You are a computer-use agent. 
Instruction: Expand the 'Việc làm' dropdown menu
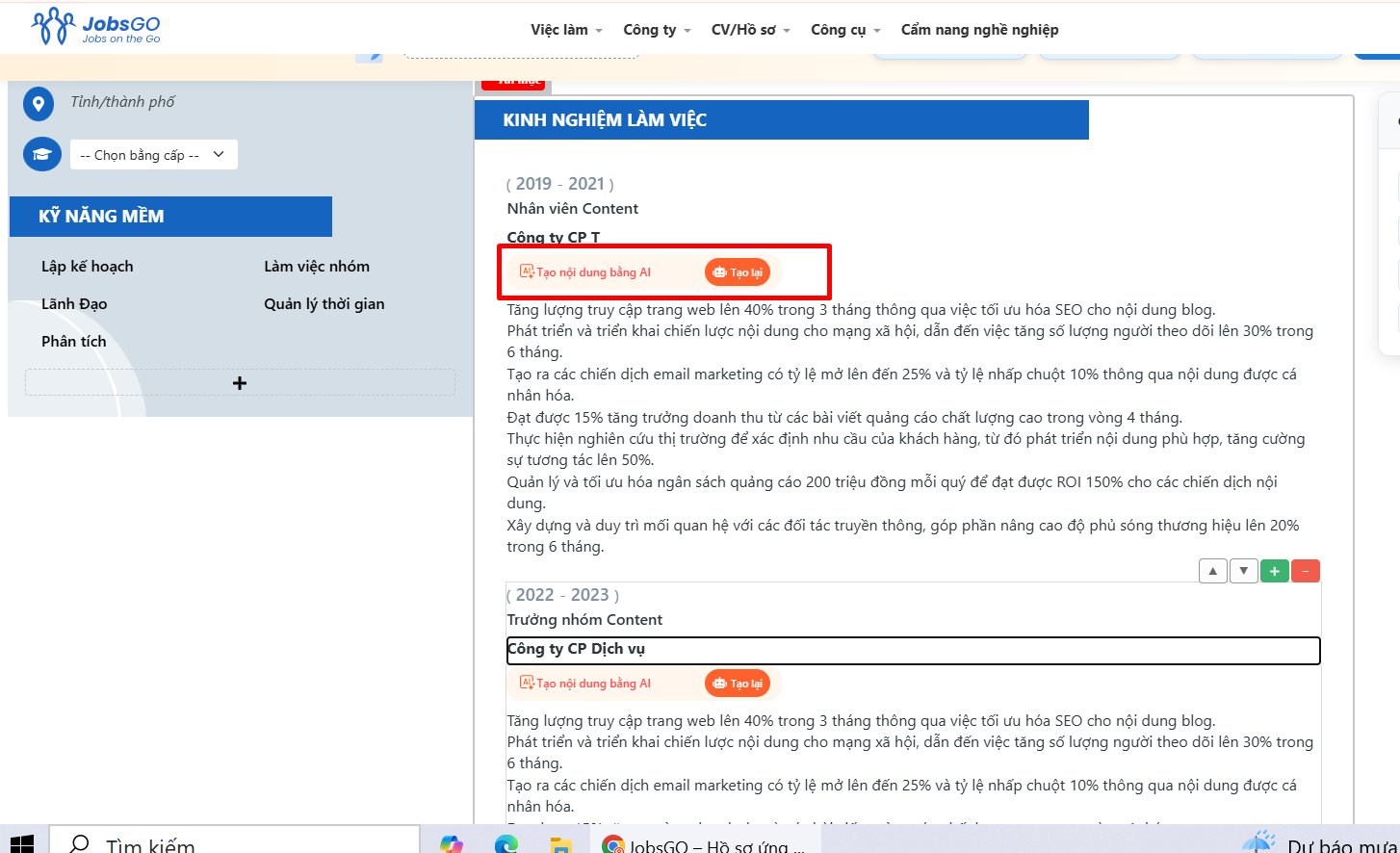(x=565, y=30)
